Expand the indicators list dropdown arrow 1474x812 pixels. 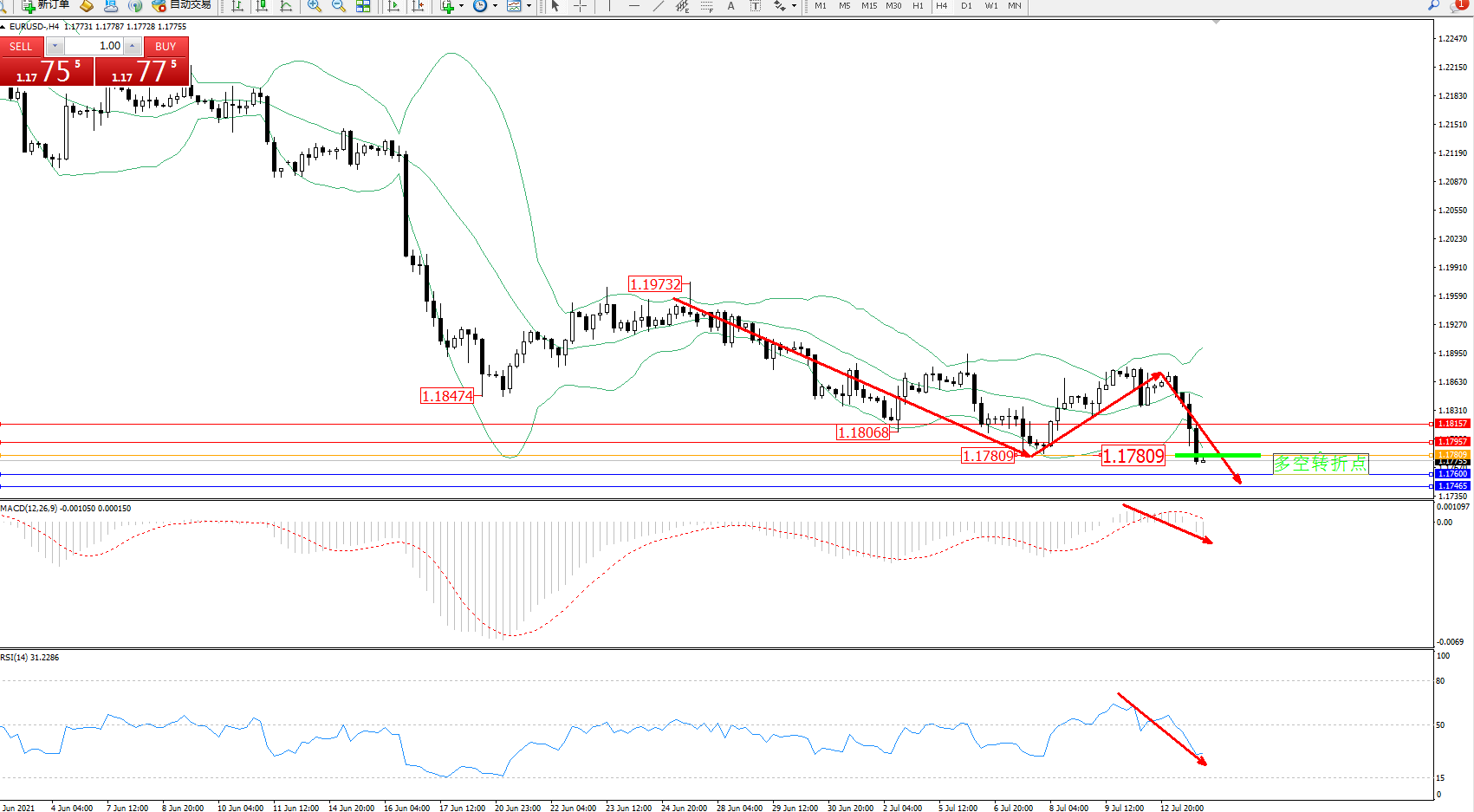point(461,6)
